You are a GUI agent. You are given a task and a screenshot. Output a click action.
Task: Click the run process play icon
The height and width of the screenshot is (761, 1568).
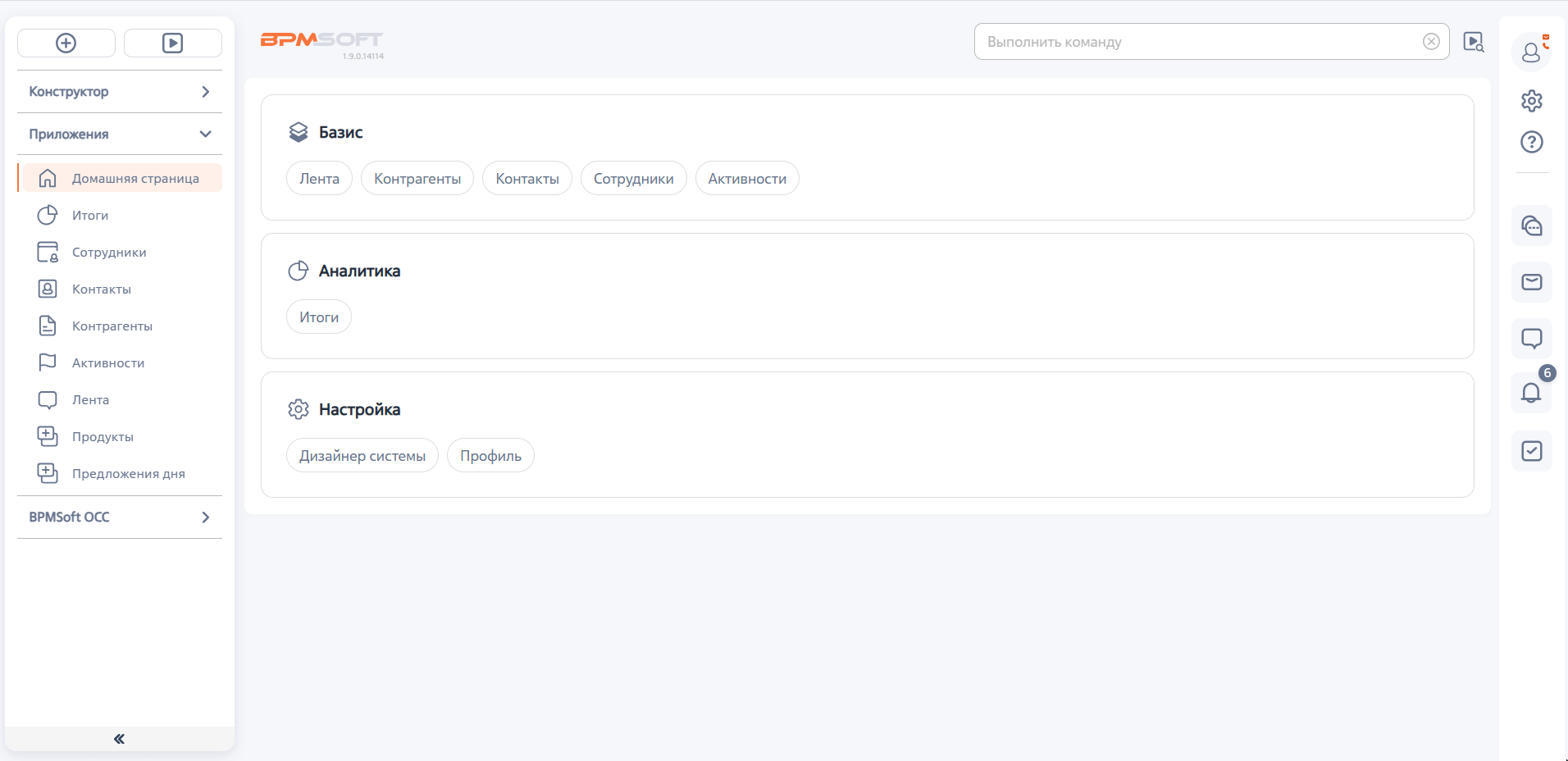172,43
